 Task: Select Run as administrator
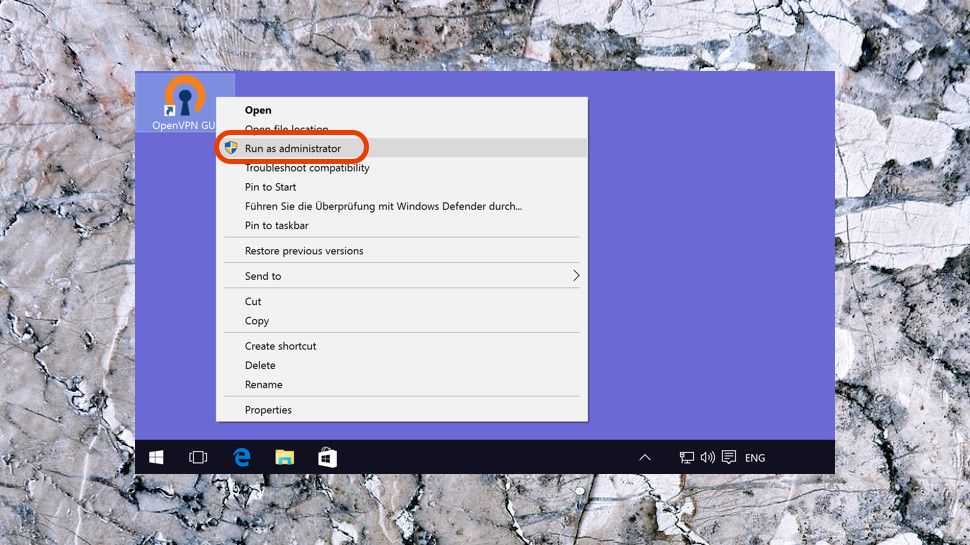pos(293,148)
